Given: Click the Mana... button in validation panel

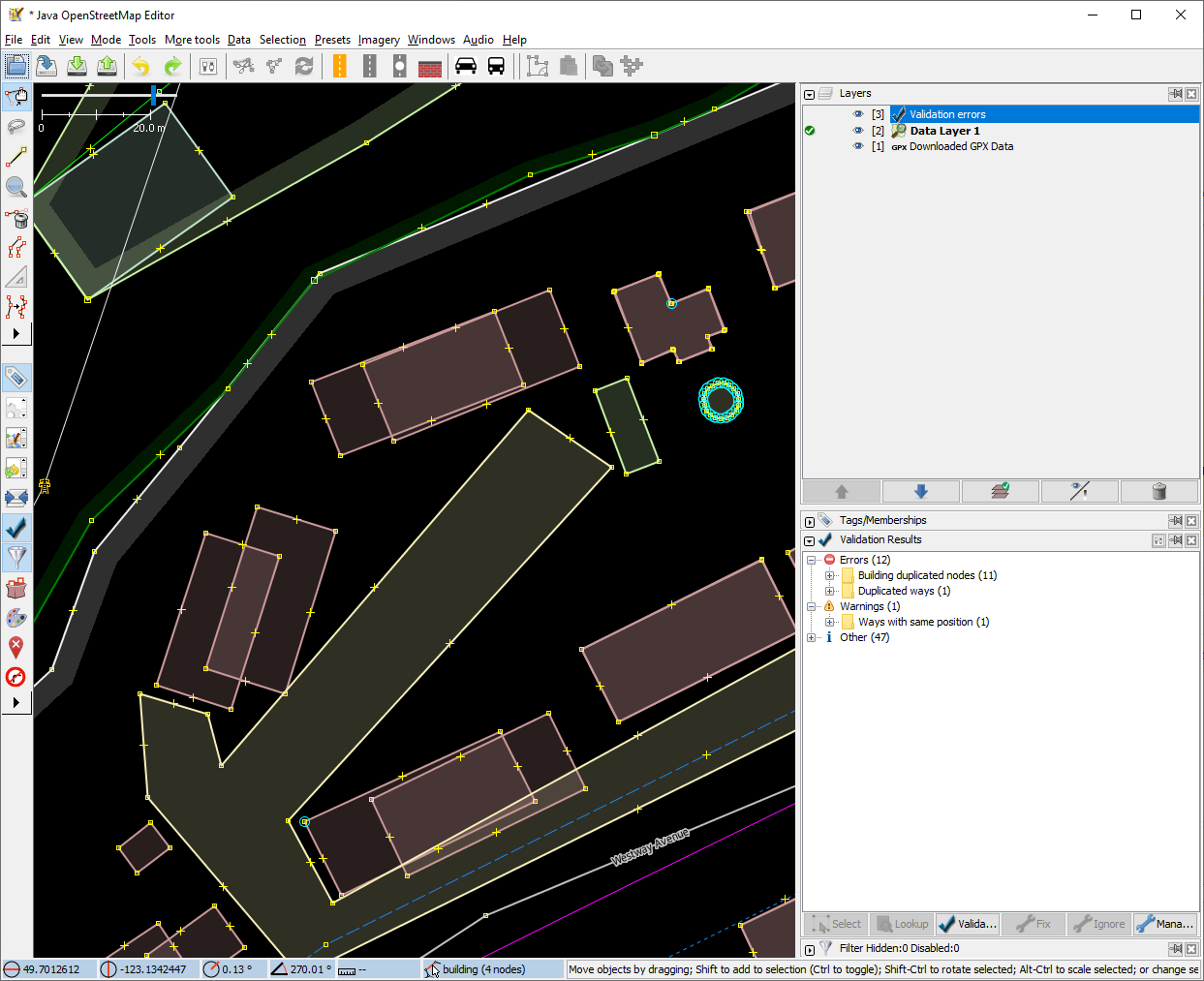Looking at the screenshot, I should pyautogui.click(x=1165, y=924).
